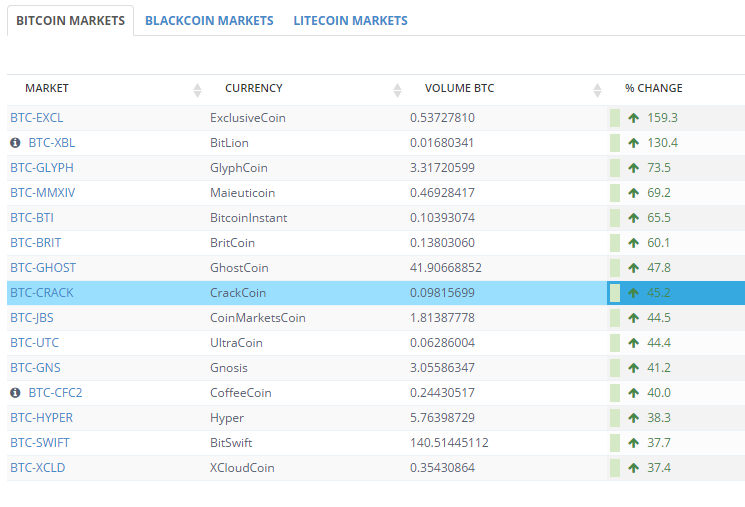Sort by the Volume BTC column arrows

click(x=597, y=90)
